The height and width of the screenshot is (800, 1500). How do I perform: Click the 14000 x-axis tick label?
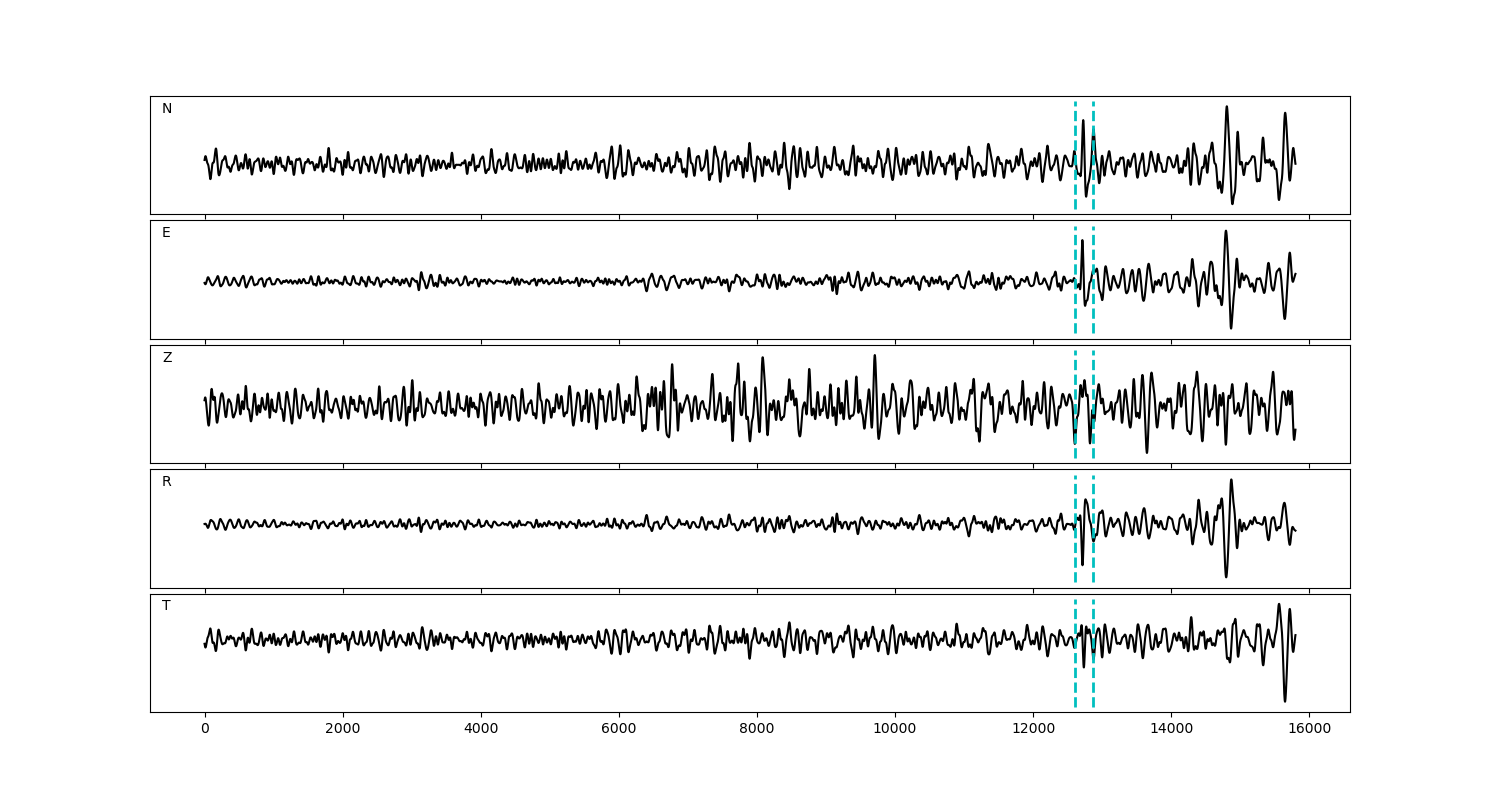(x=1171, y=729)
